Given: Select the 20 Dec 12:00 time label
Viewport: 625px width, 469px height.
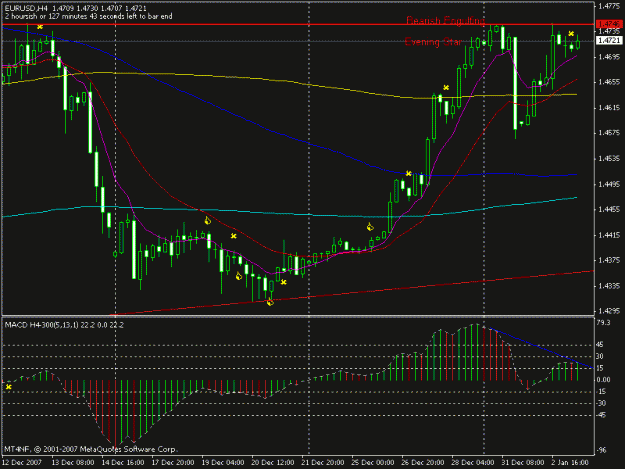Looking at the screenshot, I should (273, 462).
